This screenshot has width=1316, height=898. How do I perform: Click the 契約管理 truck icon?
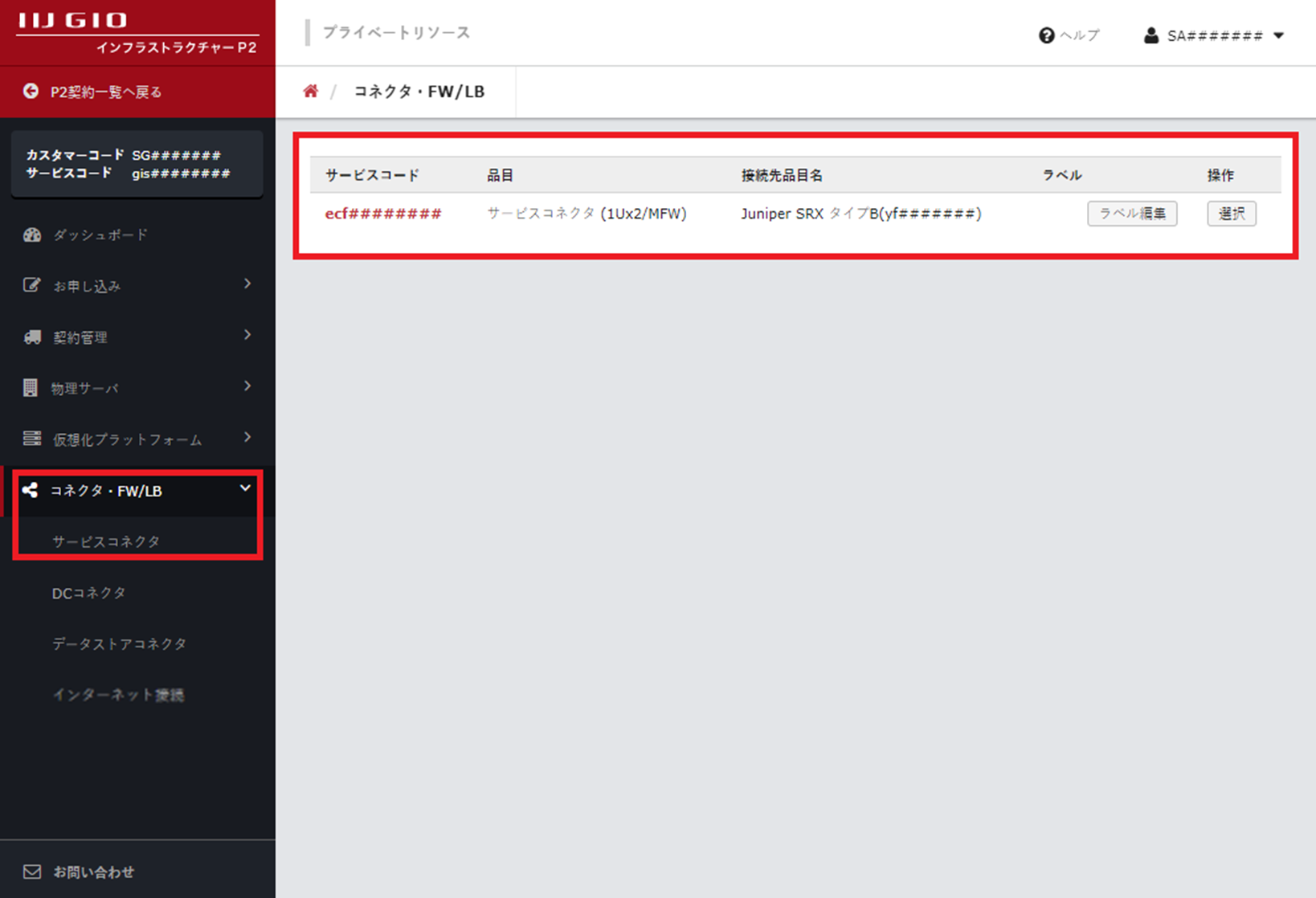[32, 337]
